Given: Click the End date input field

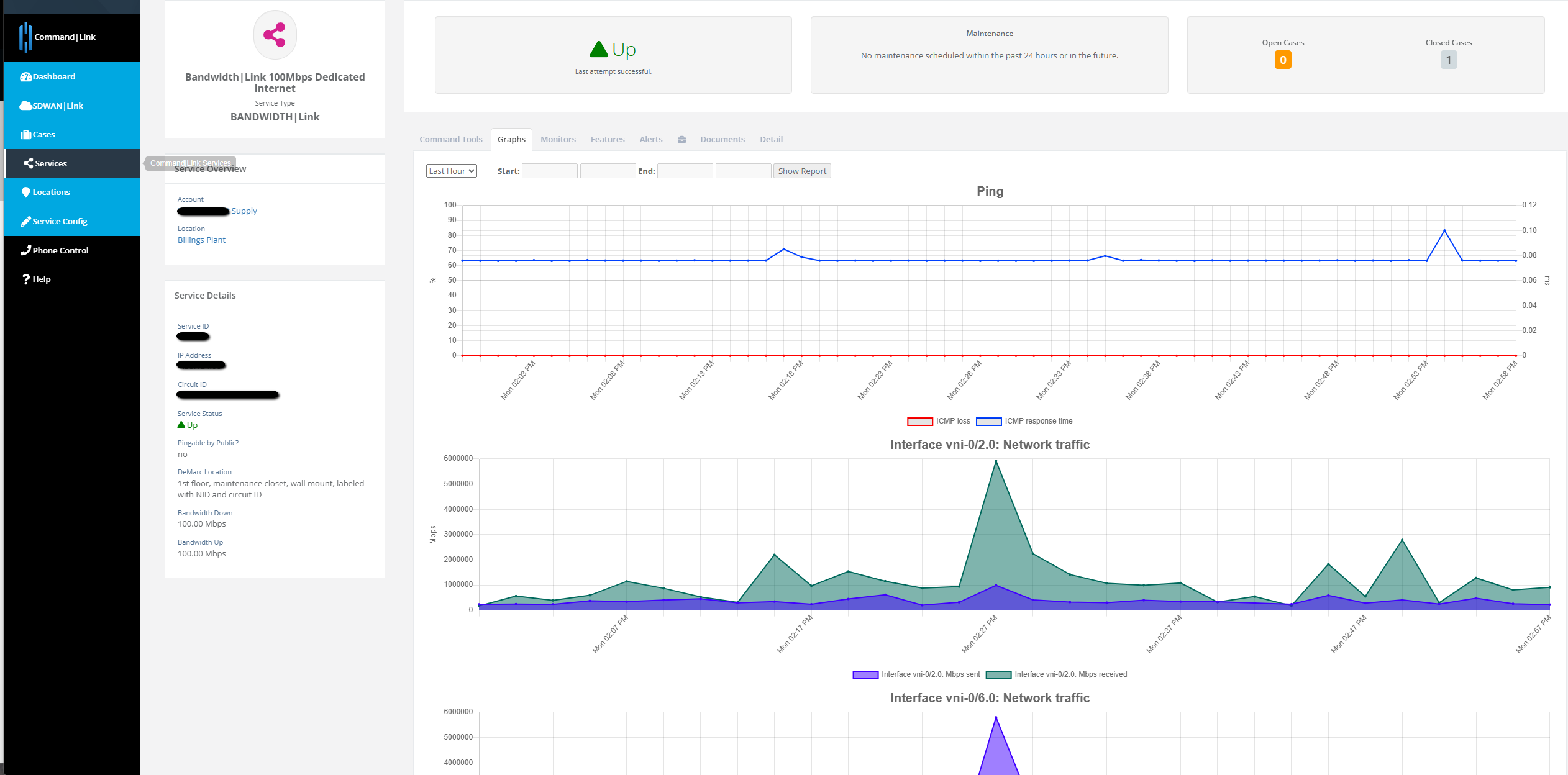Looking at the screenshot, I should [685, 171].
